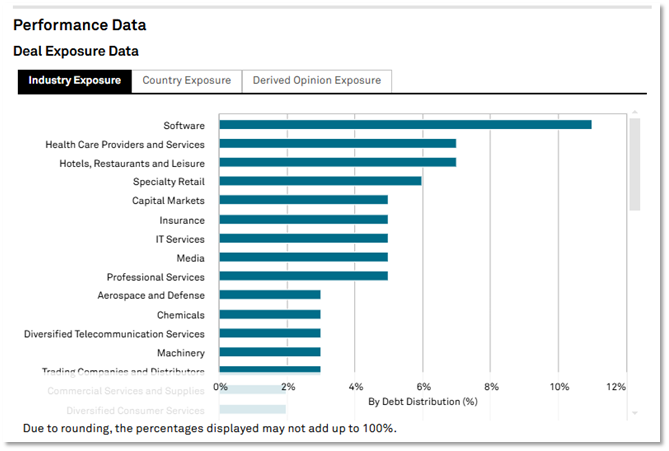
Task: Select the Hotels, Restaurants and Leisure bar
Action: (338, 163)
